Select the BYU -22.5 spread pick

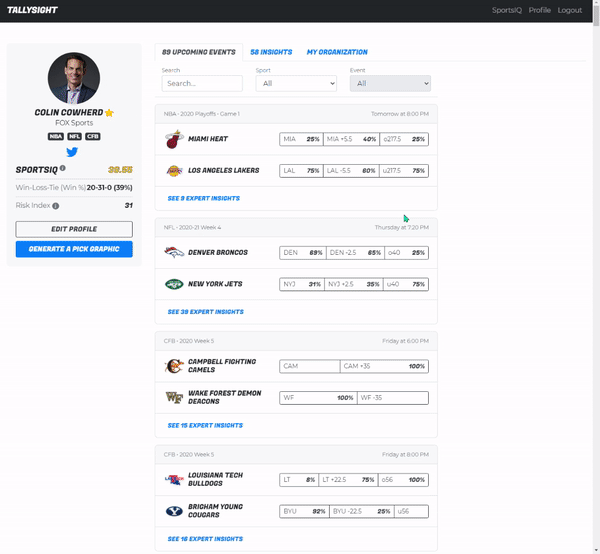tap(362, 511)
